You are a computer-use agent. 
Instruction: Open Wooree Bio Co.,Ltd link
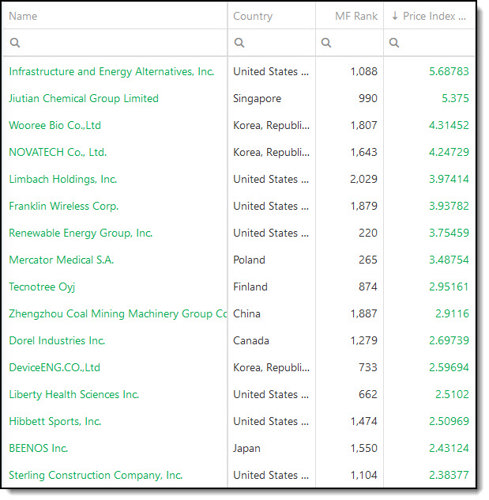click(55, 125)
